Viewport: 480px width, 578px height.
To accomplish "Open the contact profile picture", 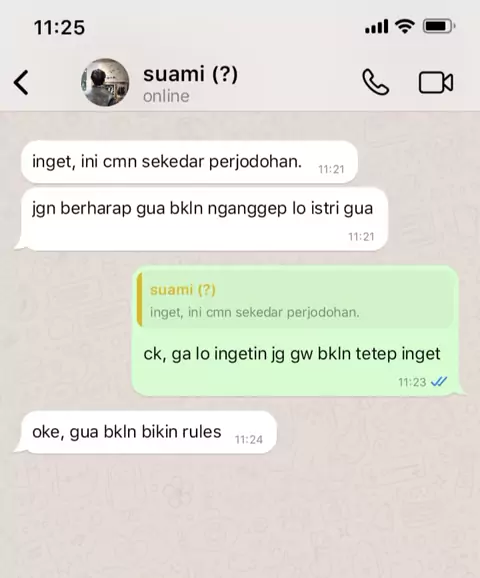I will click(x=105, y=82).
